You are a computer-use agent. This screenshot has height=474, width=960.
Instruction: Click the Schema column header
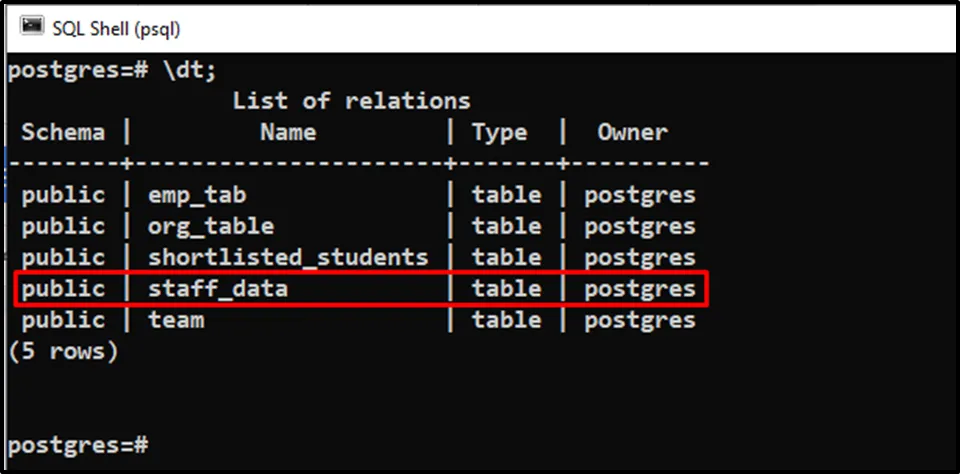pyautogui.click(x=63, y=132)
